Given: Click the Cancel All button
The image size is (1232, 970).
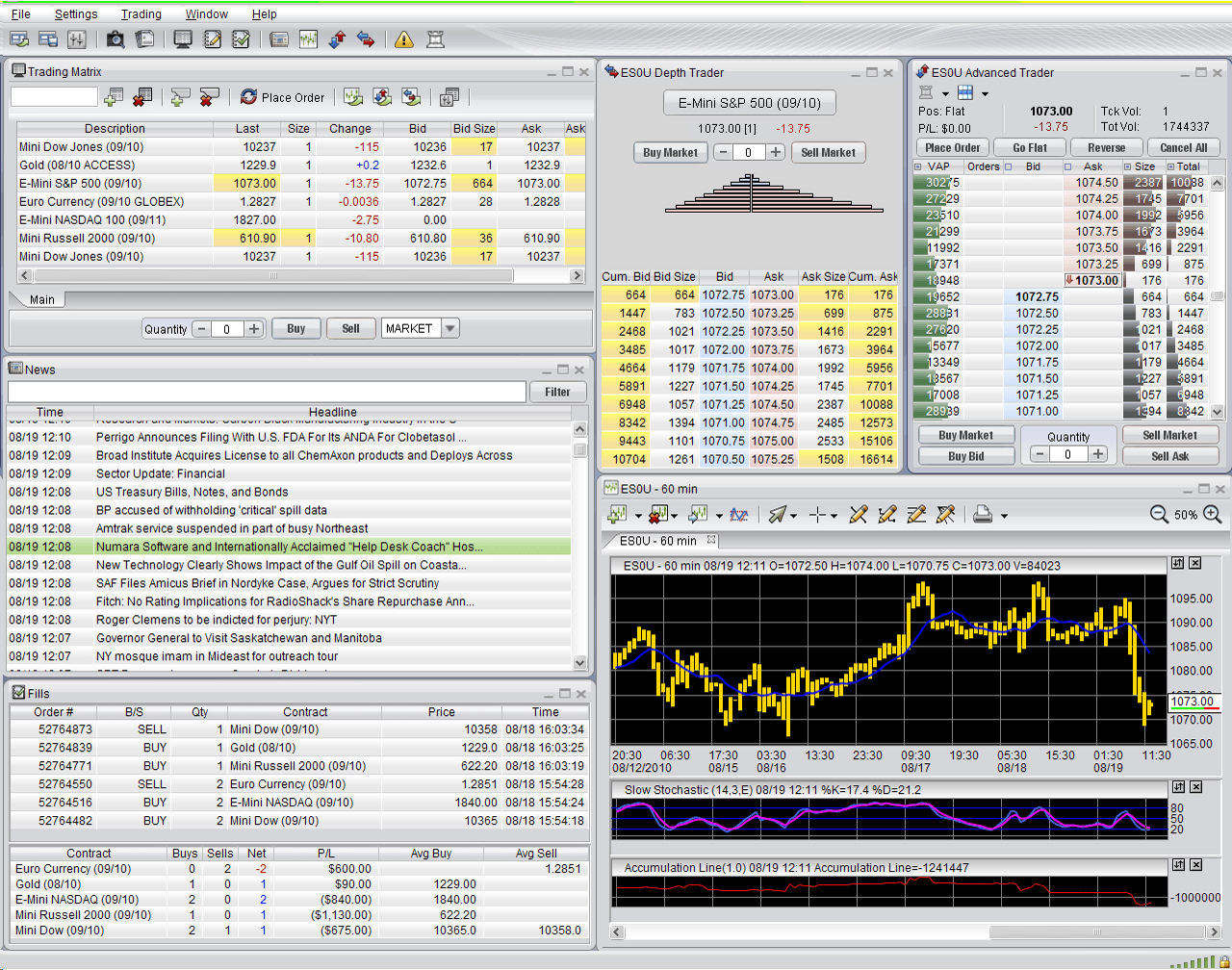Looking at the screenshot, I should tap(1184, 147).
